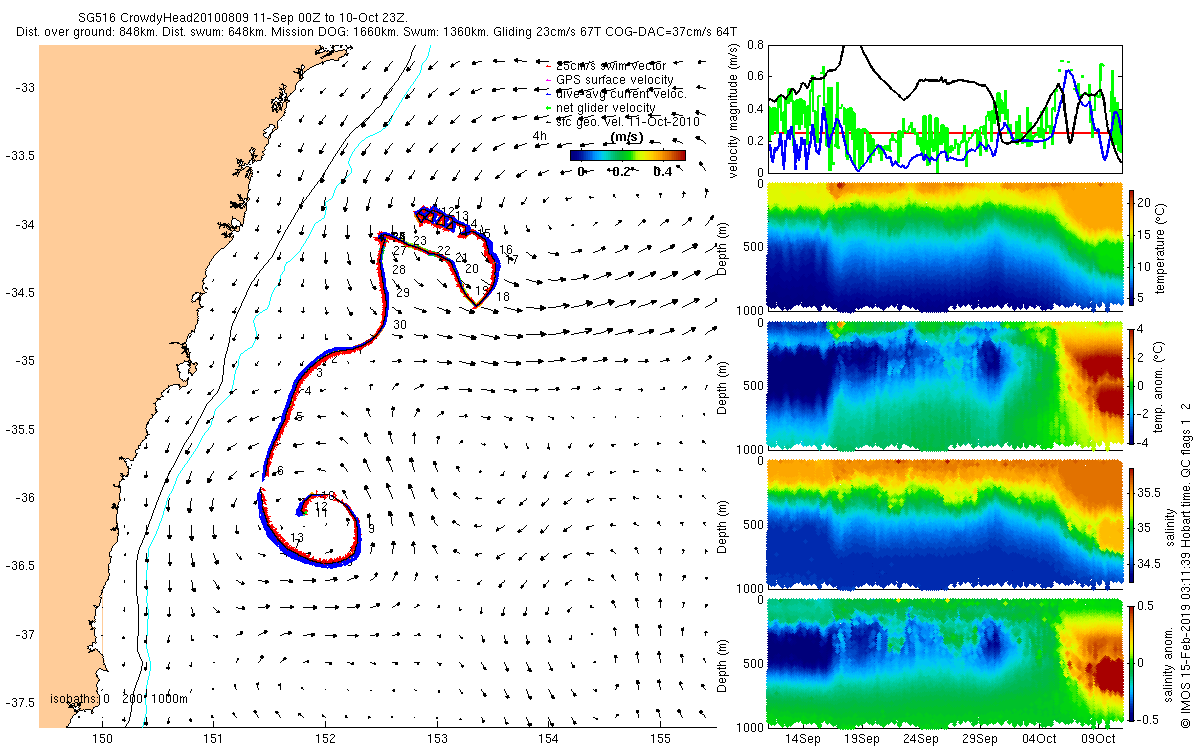Image resolution: width=1200 pixels, height=750 pixels.
Task: Click the '-36' latitude tick label
Action: (x=25, y=498)
